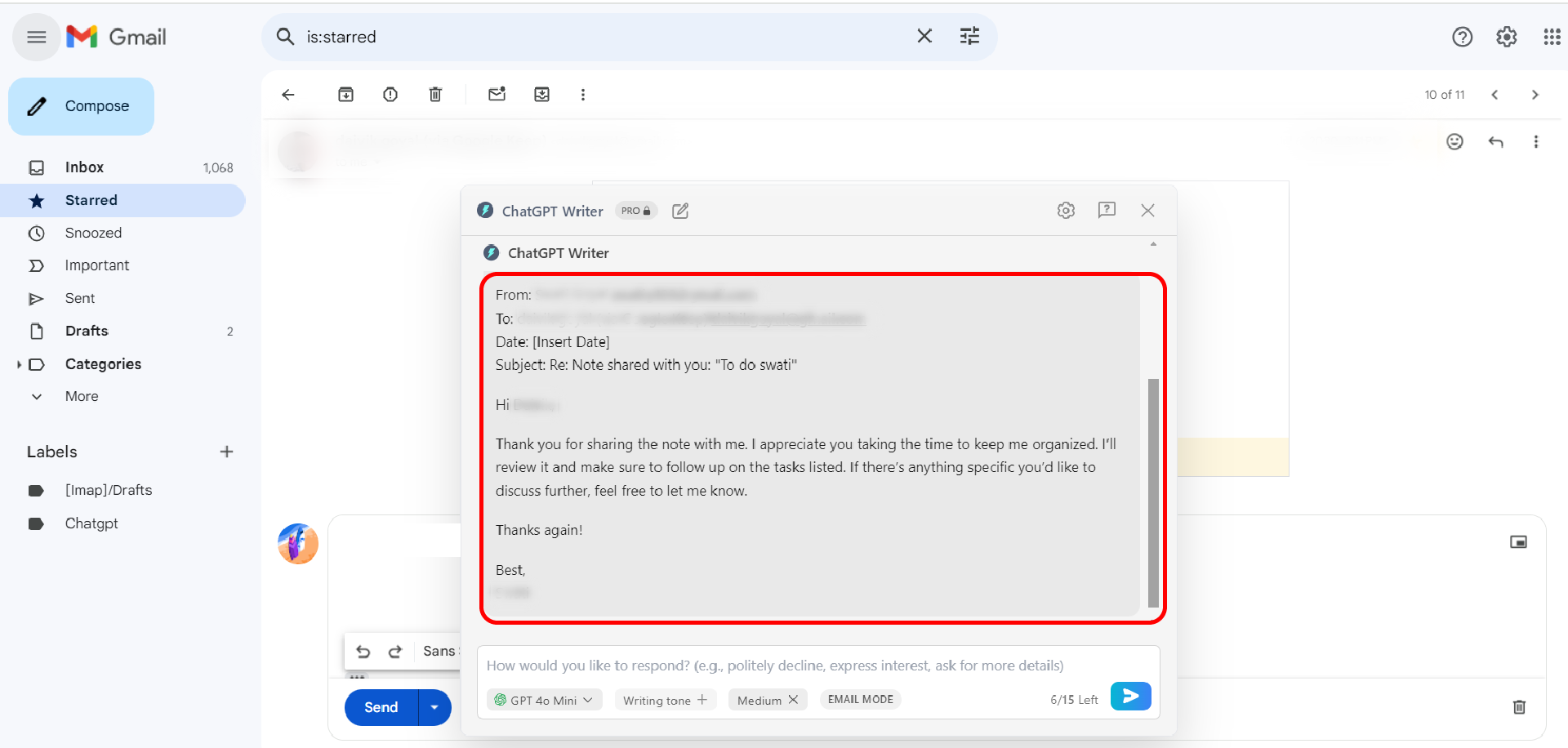Mark email as unread

tap(497, 95)
